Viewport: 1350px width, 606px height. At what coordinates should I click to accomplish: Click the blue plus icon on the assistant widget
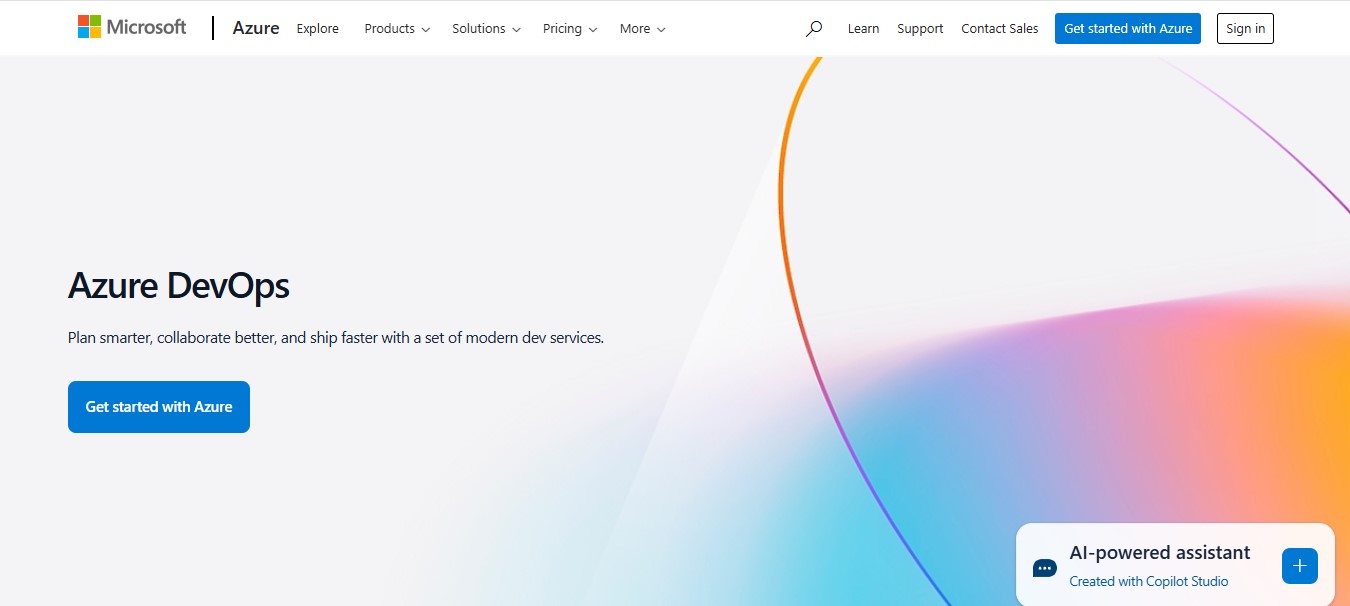click(x=1299, y=565)
